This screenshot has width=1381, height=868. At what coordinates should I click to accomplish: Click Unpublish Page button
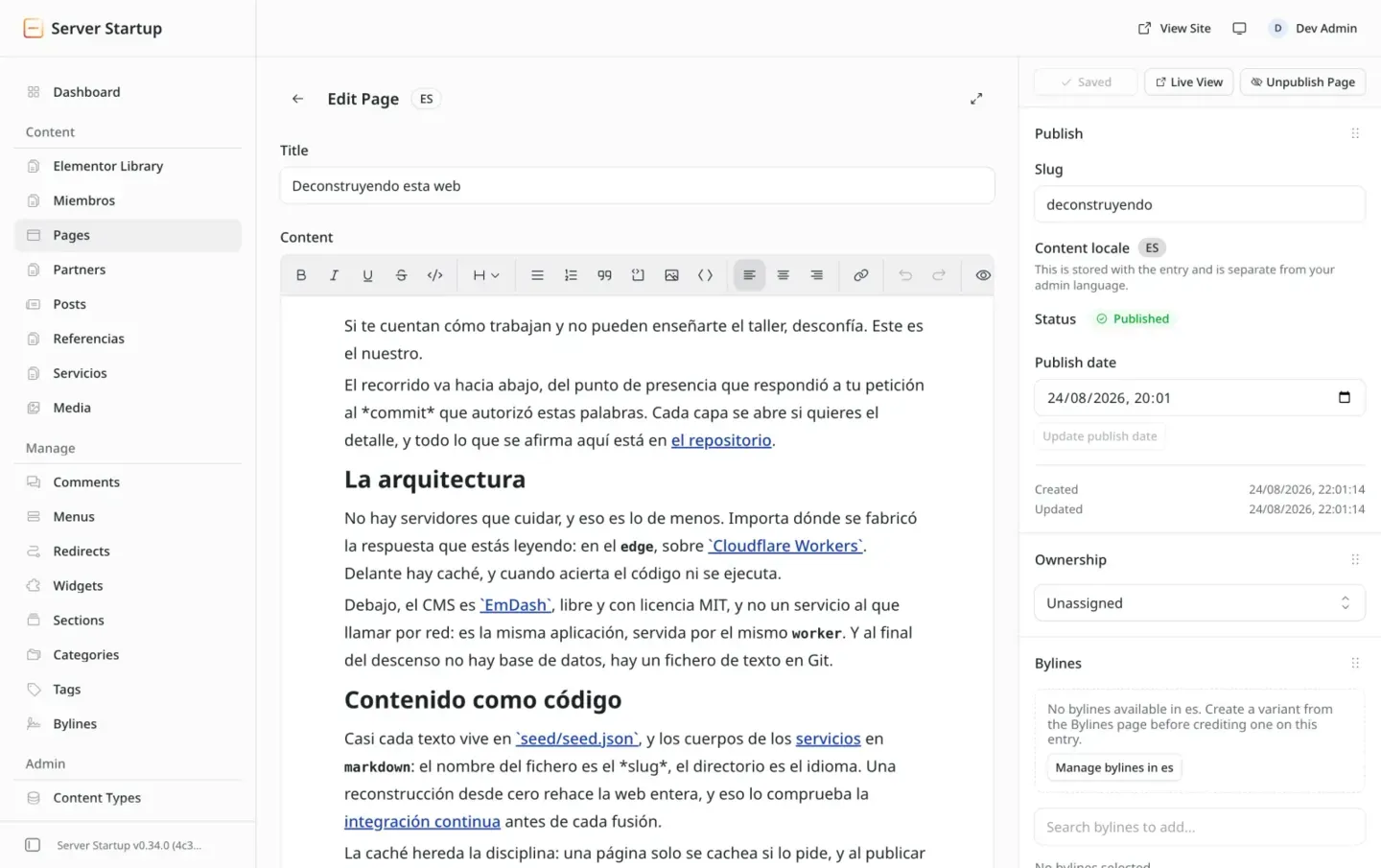pyautogui.click(x=1302, y=82)
